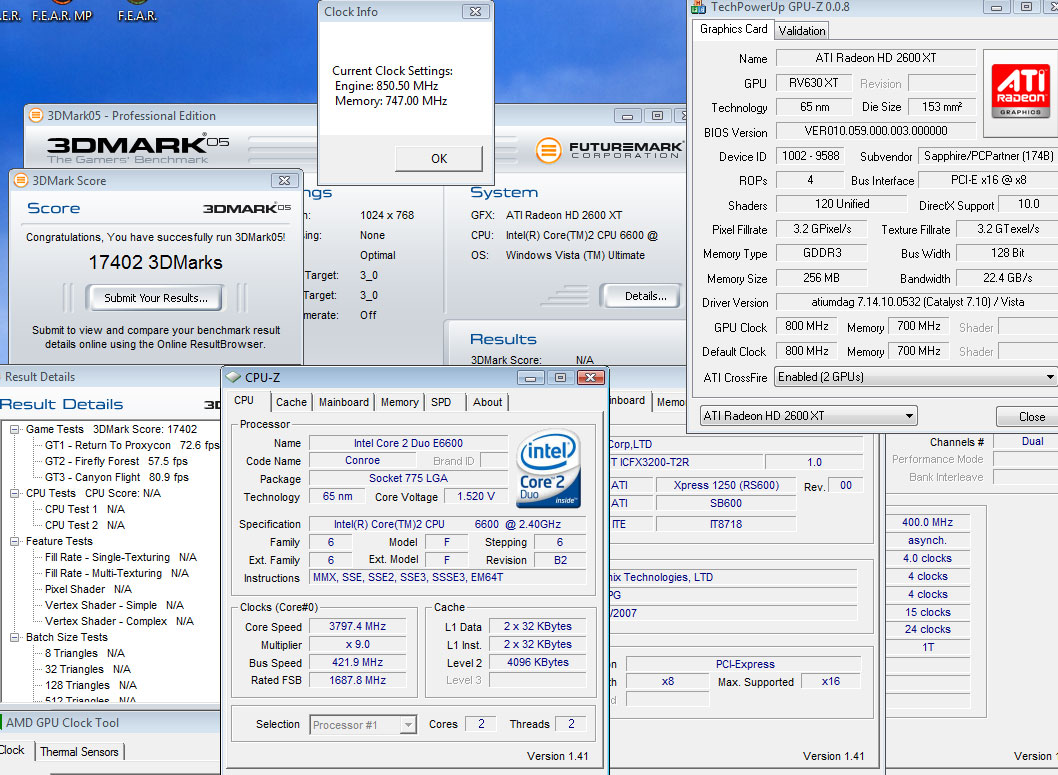Click the GPU-Z title bar icon

tap(698, 7)
